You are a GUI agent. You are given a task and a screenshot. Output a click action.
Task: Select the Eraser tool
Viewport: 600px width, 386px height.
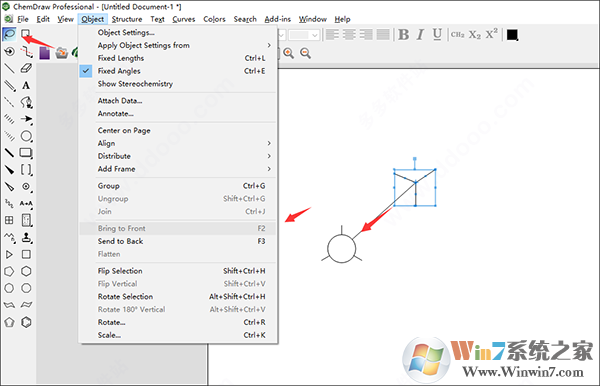[x=26, y=68]
